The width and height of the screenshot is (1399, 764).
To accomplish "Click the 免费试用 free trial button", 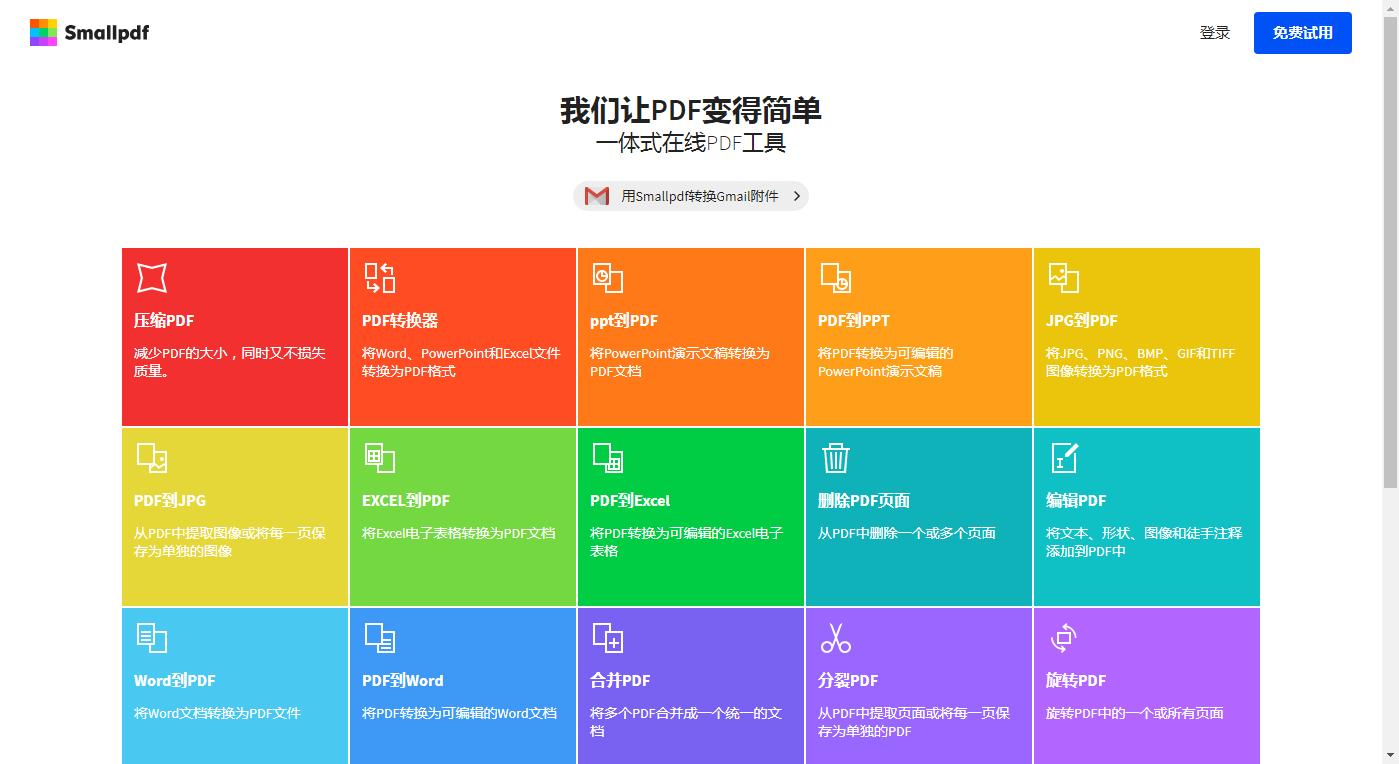I will click(1302, 32).
